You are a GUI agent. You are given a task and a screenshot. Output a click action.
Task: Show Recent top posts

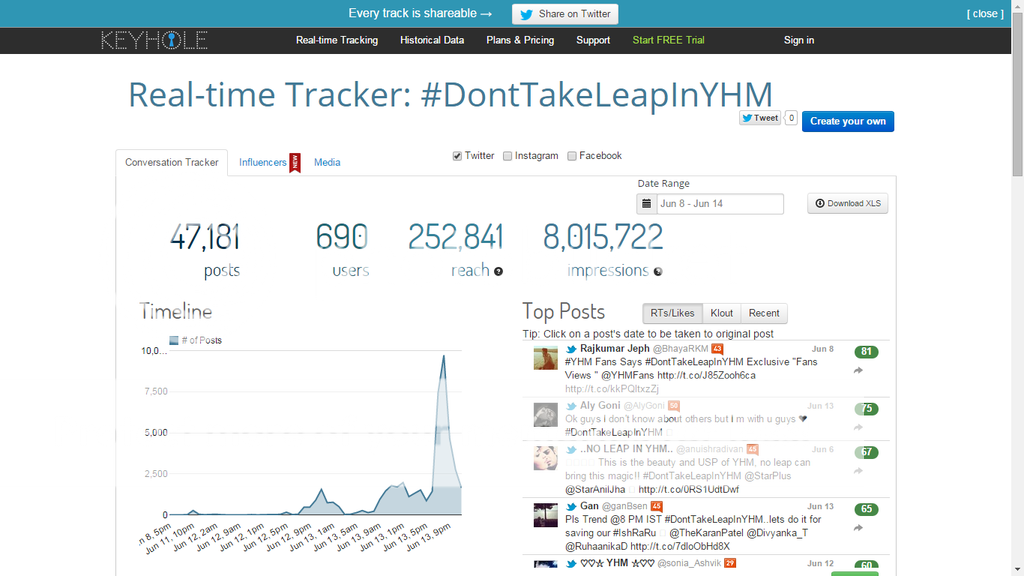[x=764, y=313]
